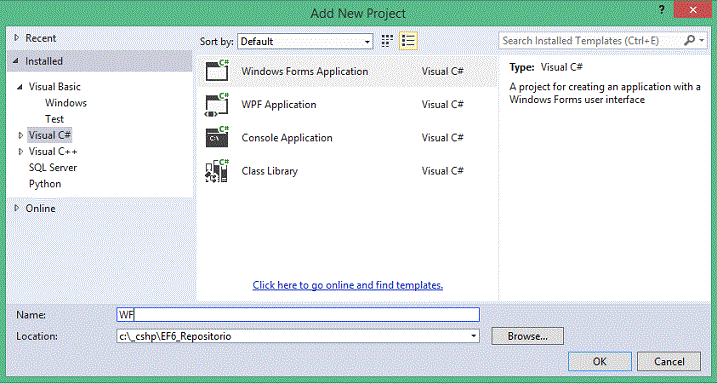Select SQL Server in the tree
This screenshot has width=717, height=384.
click(53, 167)
